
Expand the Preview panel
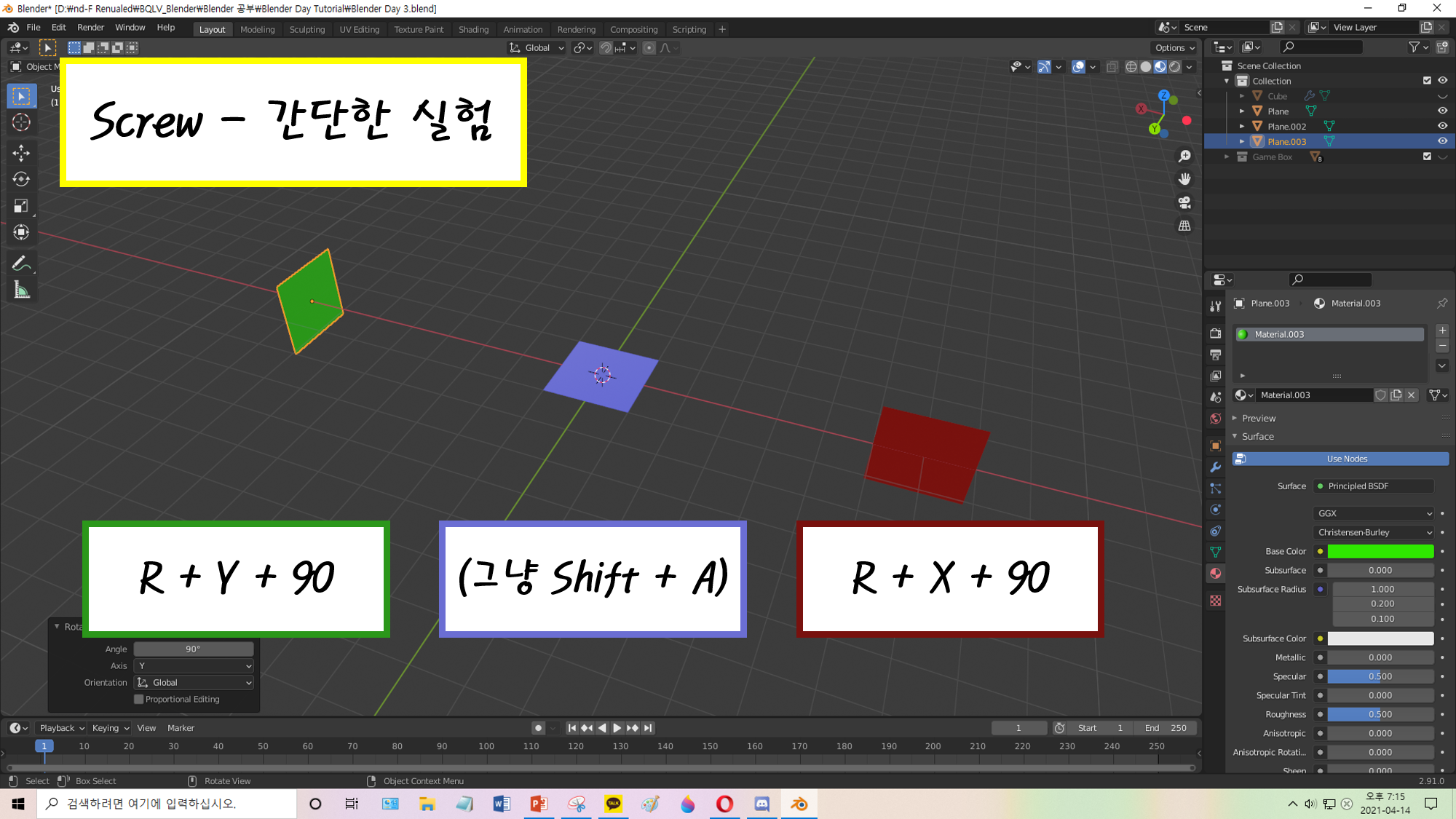click(x=1258, y=418)
